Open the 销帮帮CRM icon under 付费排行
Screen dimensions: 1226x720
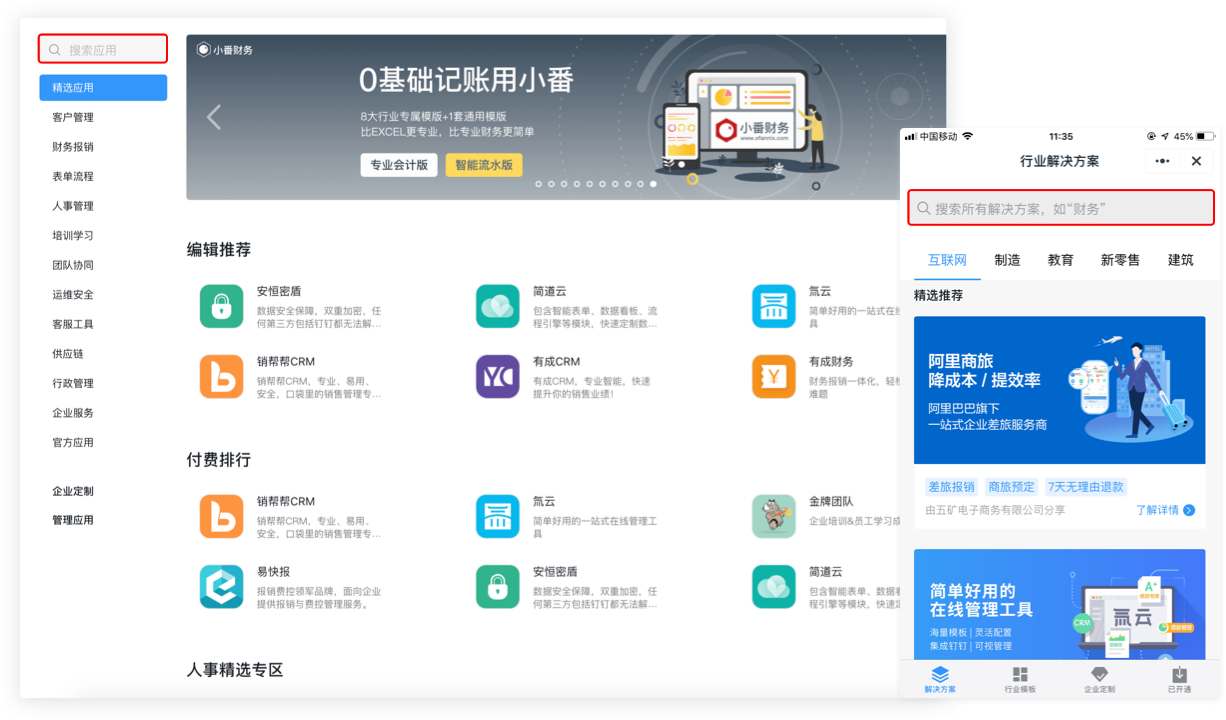click(221, 516)
